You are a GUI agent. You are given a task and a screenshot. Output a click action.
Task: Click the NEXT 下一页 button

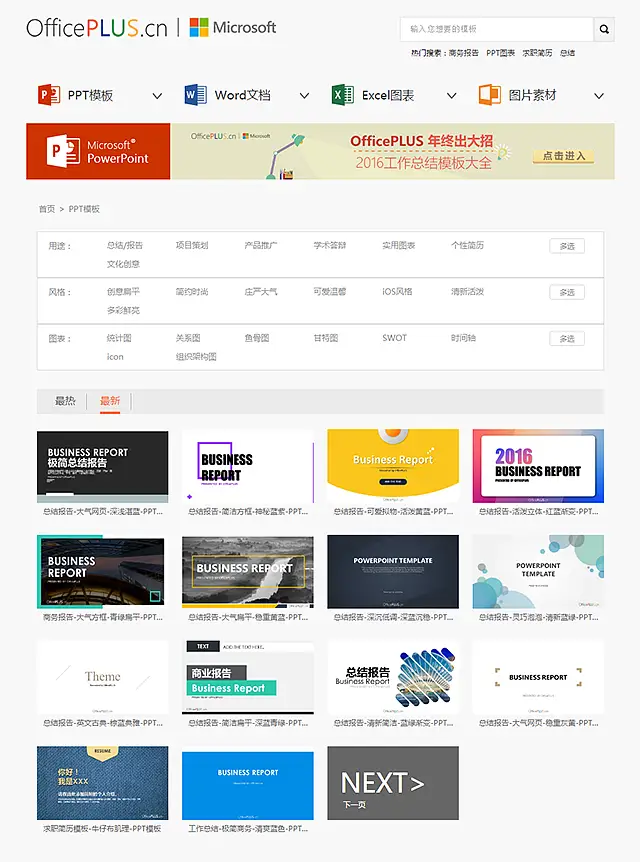(x=393, y=783)
